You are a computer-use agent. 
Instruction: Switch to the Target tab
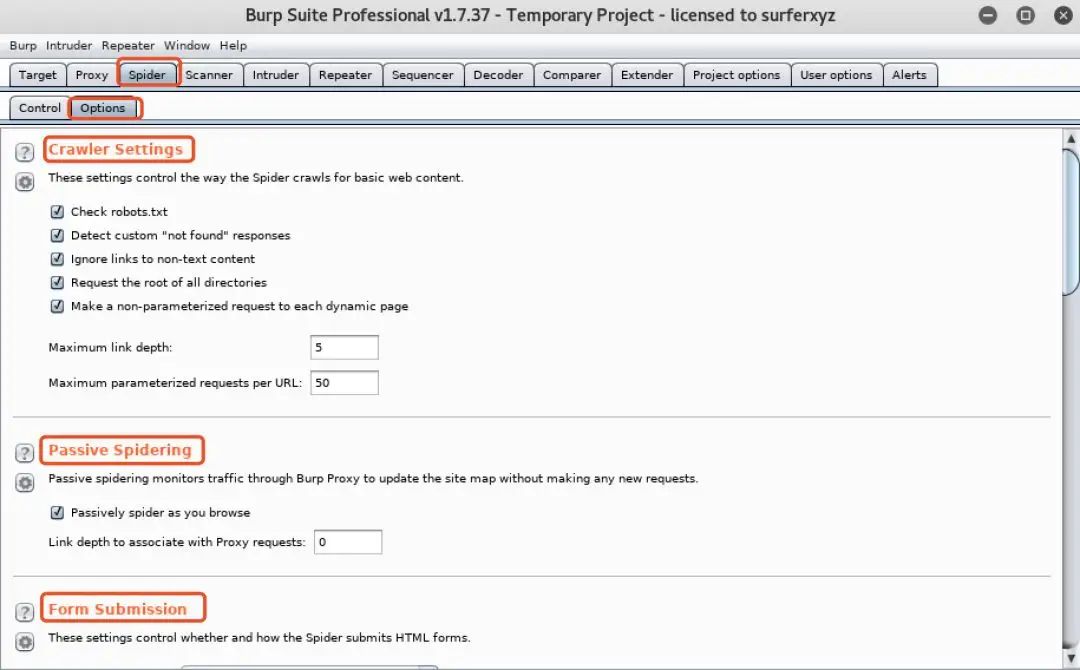click(x=38, y=75)
